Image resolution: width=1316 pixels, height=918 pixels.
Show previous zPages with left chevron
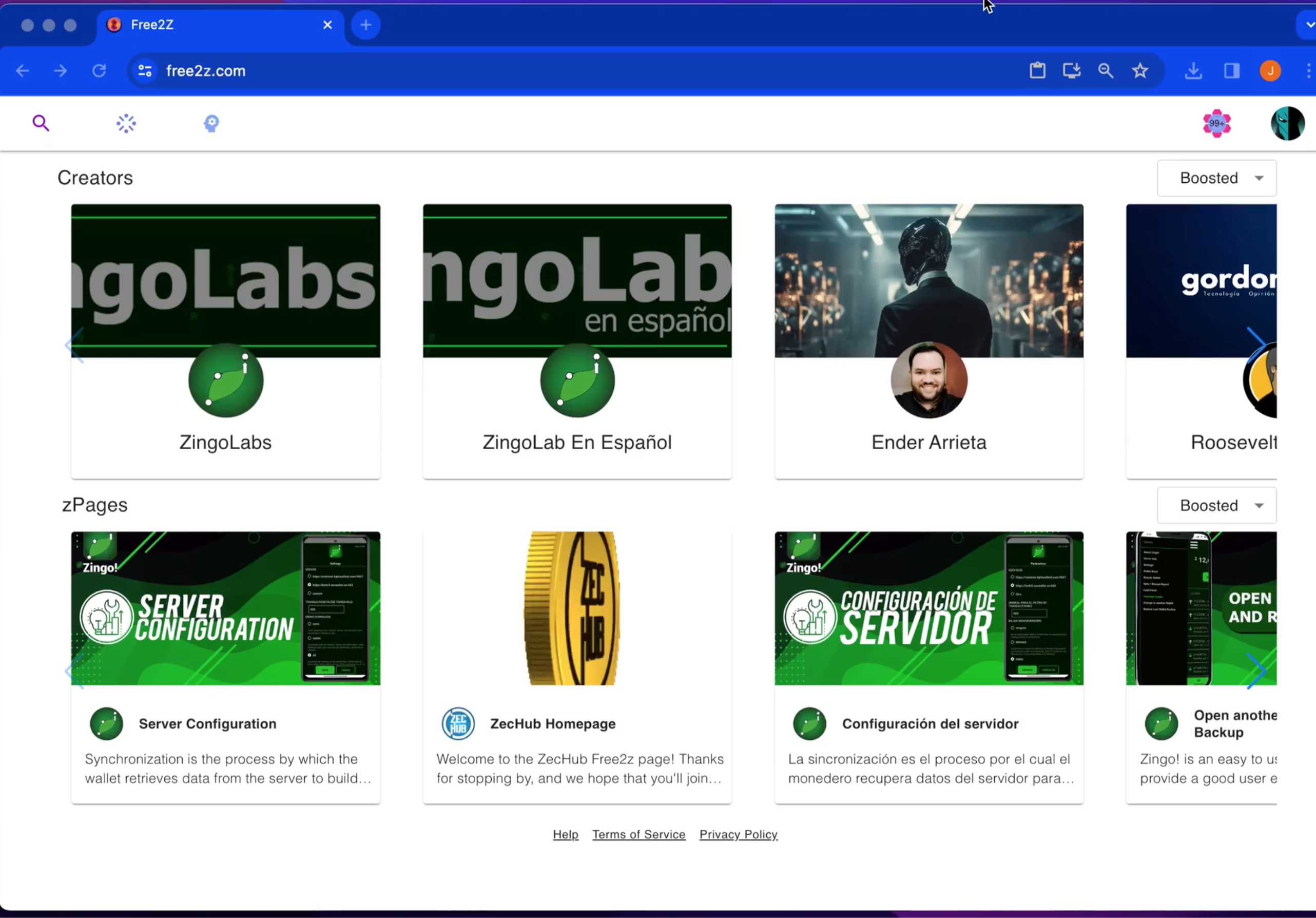74,671
